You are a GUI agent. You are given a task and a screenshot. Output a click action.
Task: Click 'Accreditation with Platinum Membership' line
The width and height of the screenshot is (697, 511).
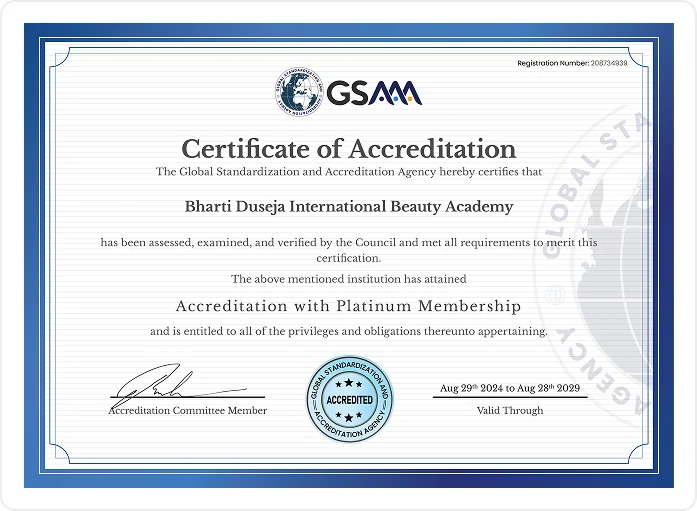(348, 306)
